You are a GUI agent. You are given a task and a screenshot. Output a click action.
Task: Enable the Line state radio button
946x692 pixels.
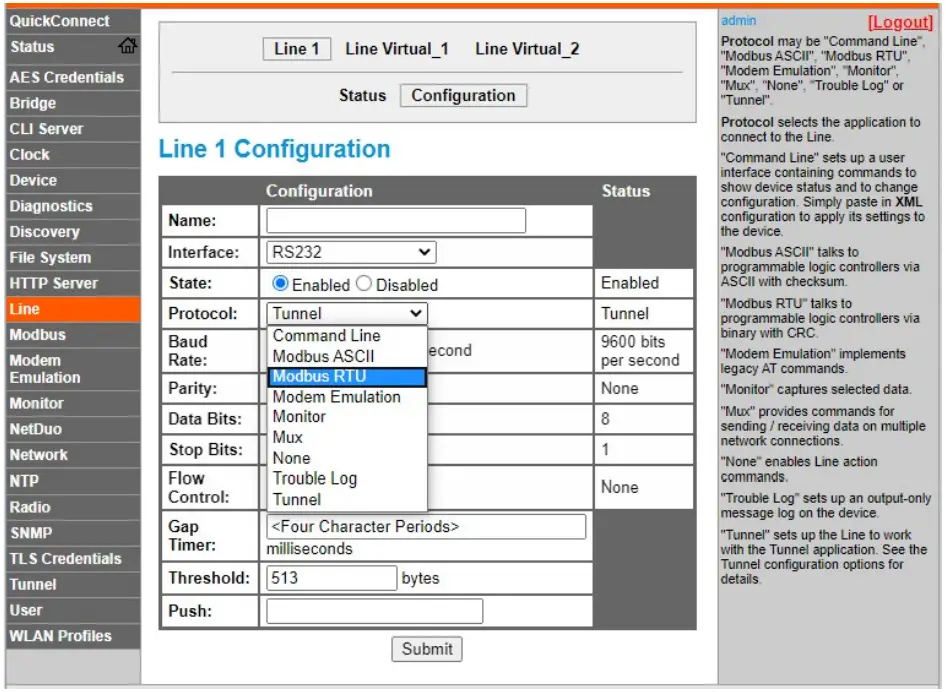[278, 283]
